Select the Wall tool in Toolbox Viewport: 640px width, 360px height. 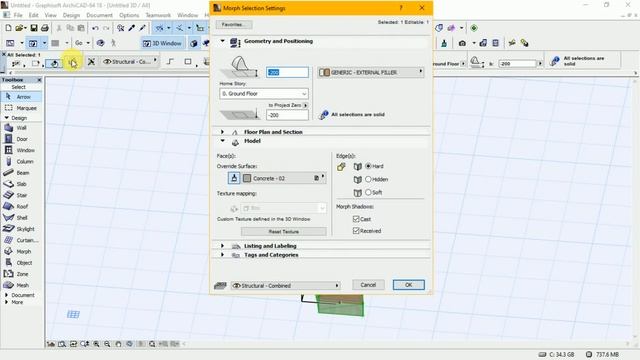tap(22, 128)
